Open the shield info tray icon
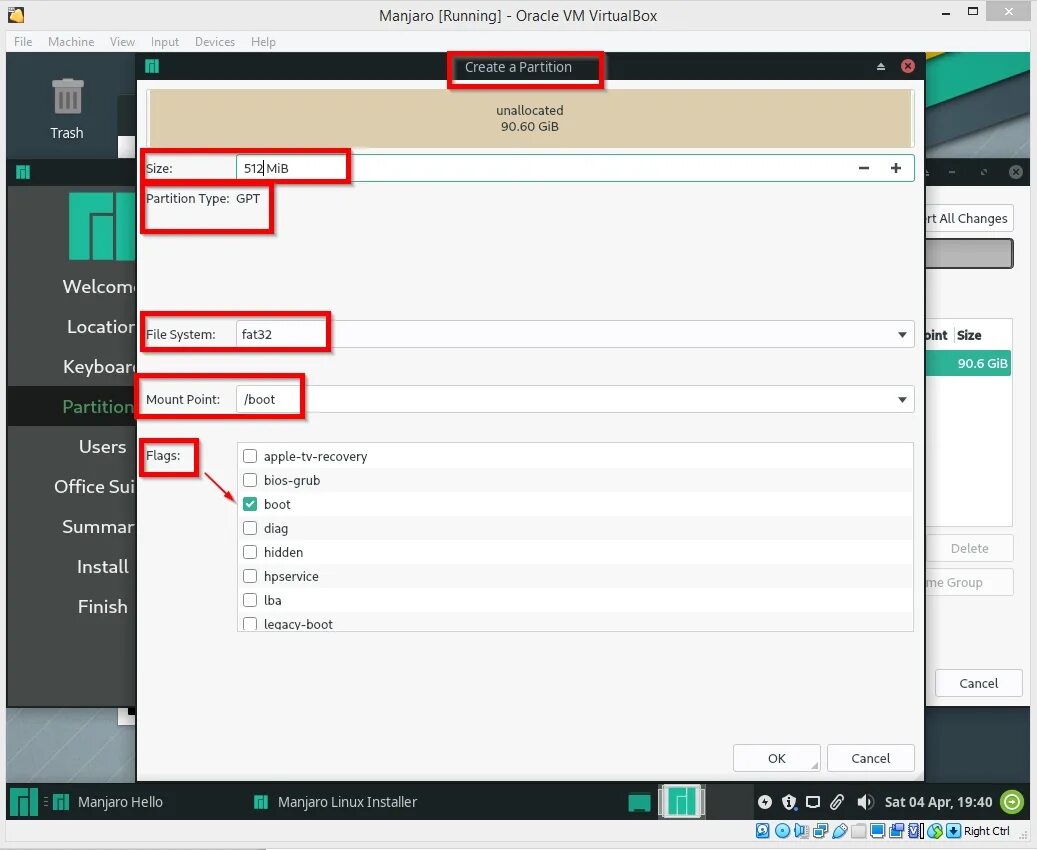 (x=789, y=802)
